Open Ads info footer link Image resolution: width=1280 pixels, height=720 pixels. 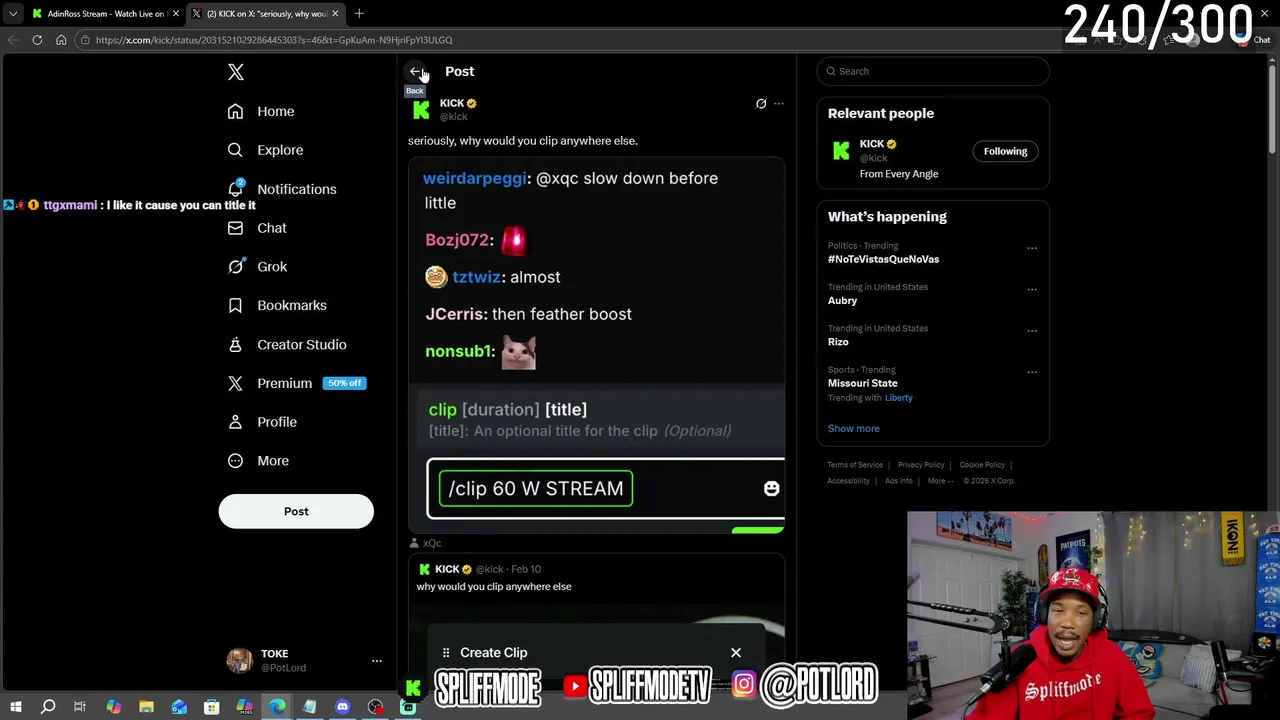(x=898, y=481)
